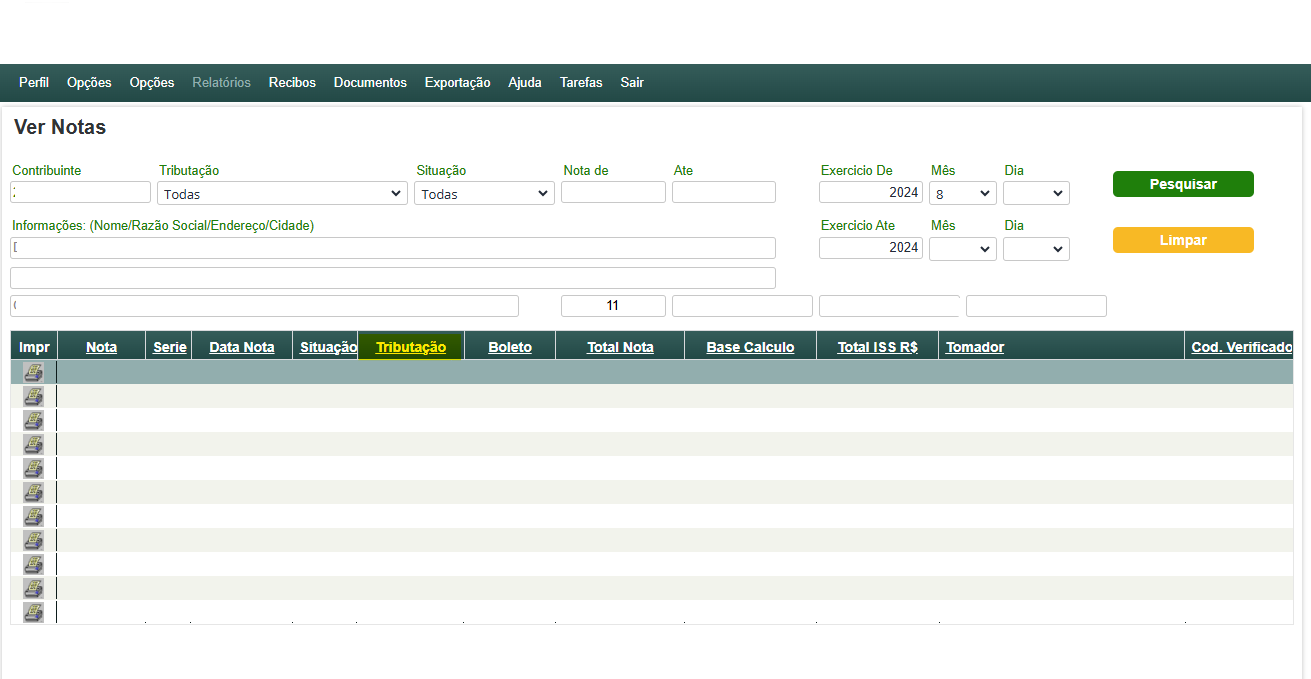Open the Exportação menu
Screen dimensions: 1311x679
coord(457,83)
